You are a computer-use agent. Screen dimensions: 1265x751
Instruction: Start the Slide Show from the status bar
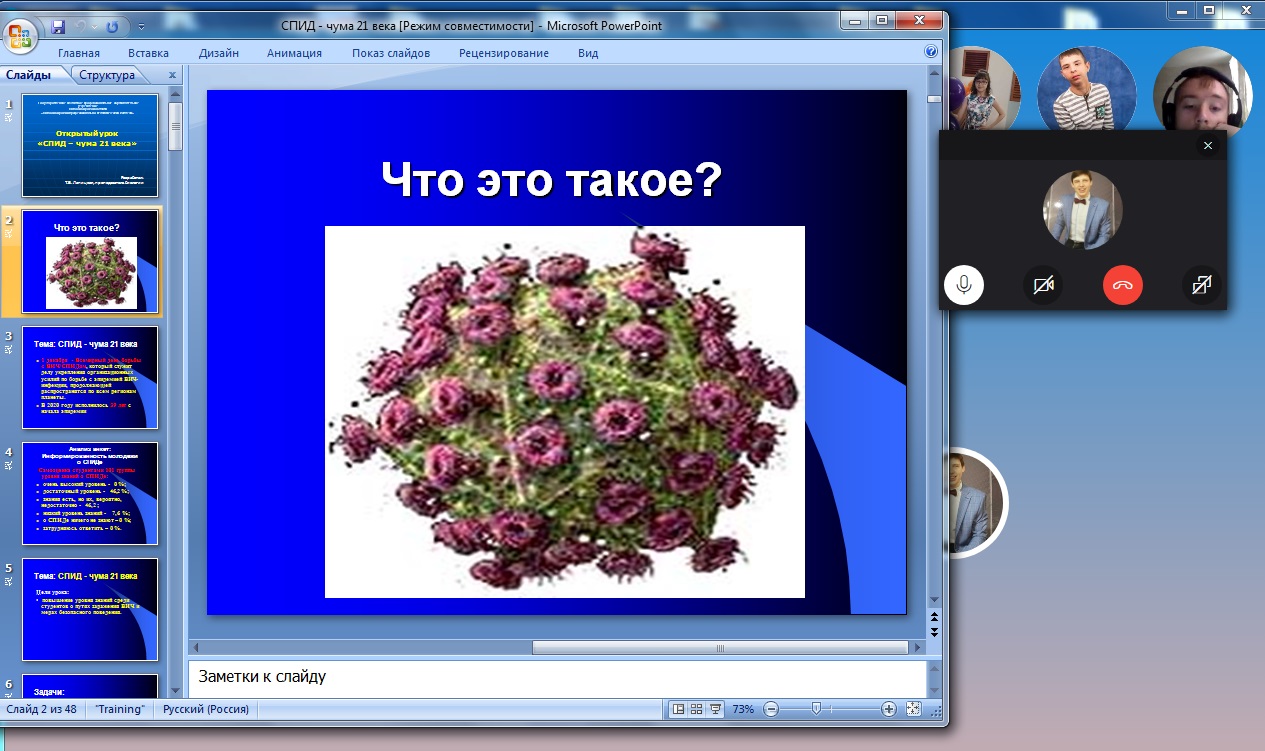(x=715, y=709)
